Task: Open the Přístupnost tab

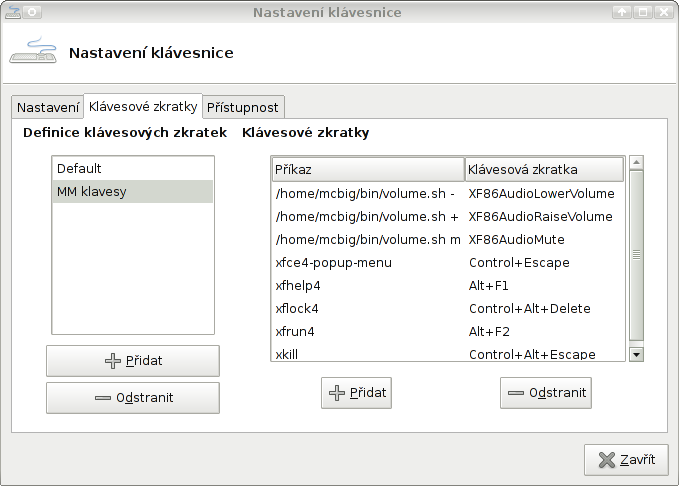Action: pos(243,107)
